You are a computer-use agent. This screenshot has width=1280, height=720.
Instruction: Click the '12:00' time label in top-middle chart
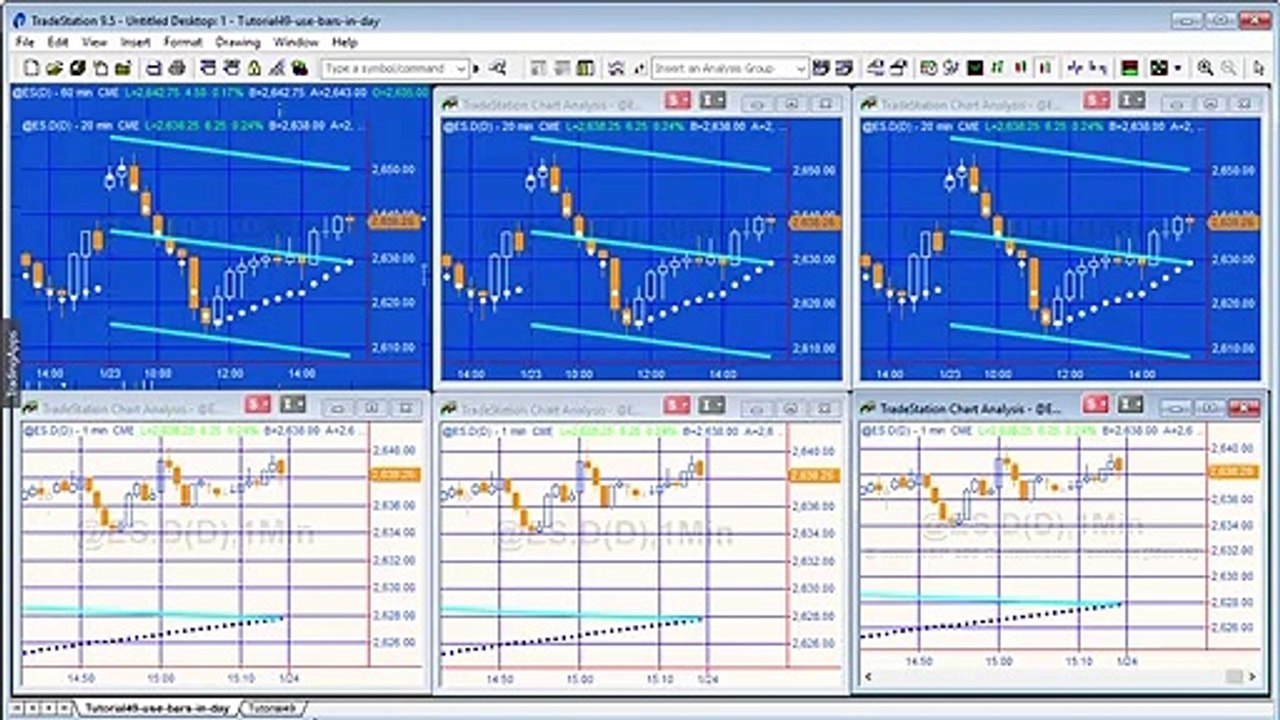[x=651, y=374]
